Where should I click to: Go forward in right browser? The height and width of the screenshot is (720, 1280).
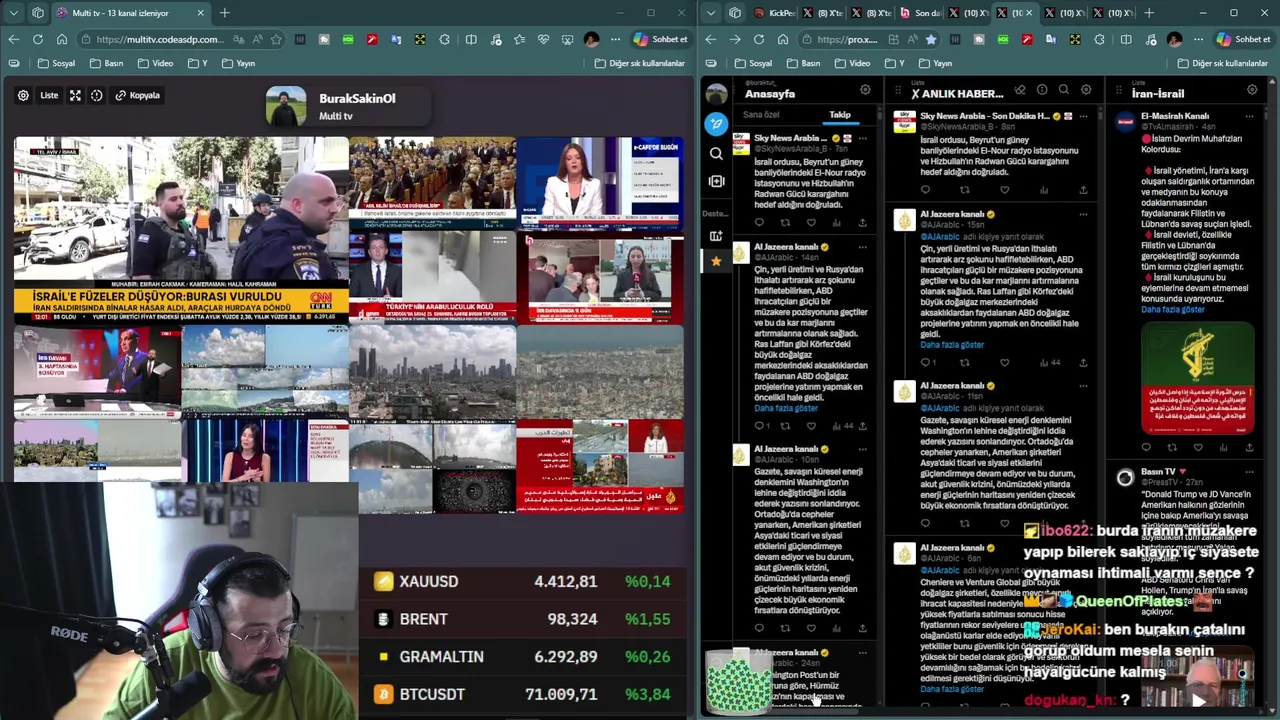(x=735, y=39)
